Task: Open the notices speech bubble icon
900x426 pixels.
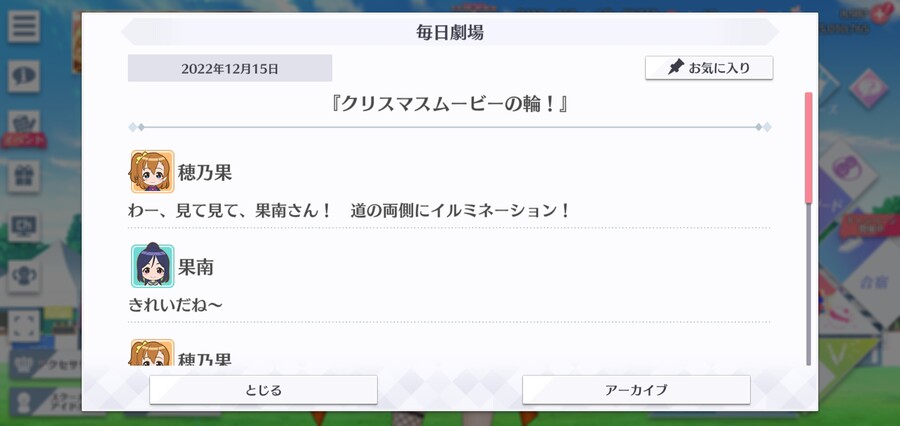Action: point(24,76)
